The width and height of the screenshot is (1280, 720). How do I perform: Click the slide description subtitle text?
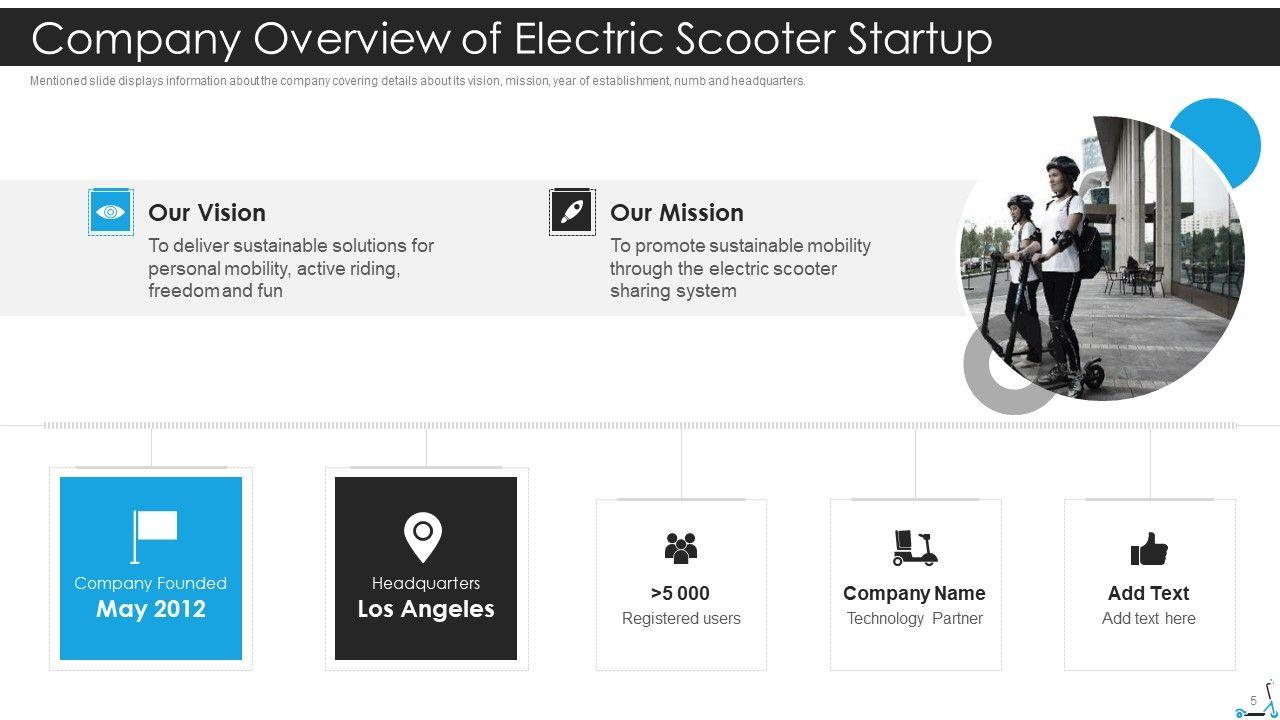417,81
